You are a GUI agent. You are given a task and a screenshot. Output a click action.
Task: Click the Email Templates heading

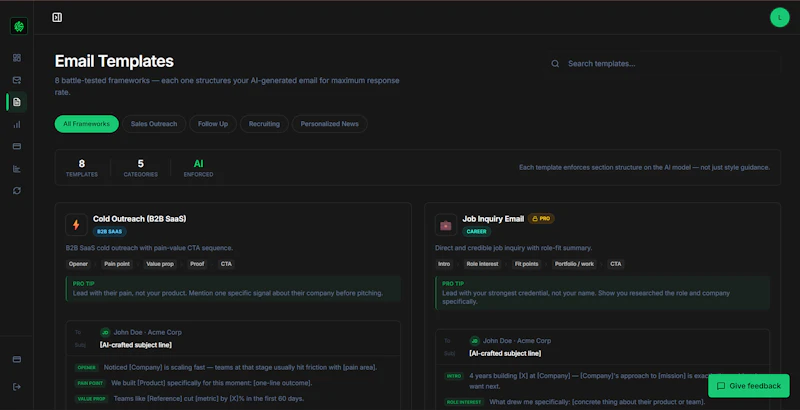(x=114, y=61)
